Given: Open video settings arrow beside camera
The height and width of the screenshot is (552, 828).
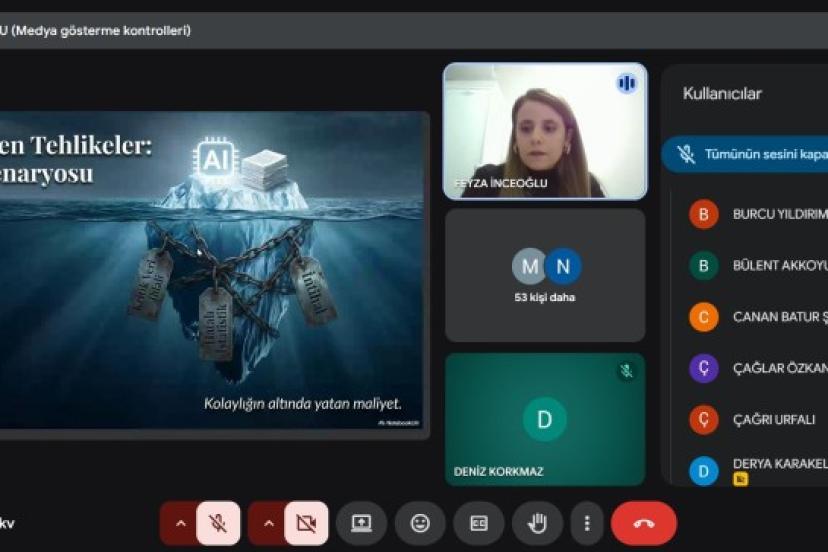Looking at the screenshot, I should point(268,523).
